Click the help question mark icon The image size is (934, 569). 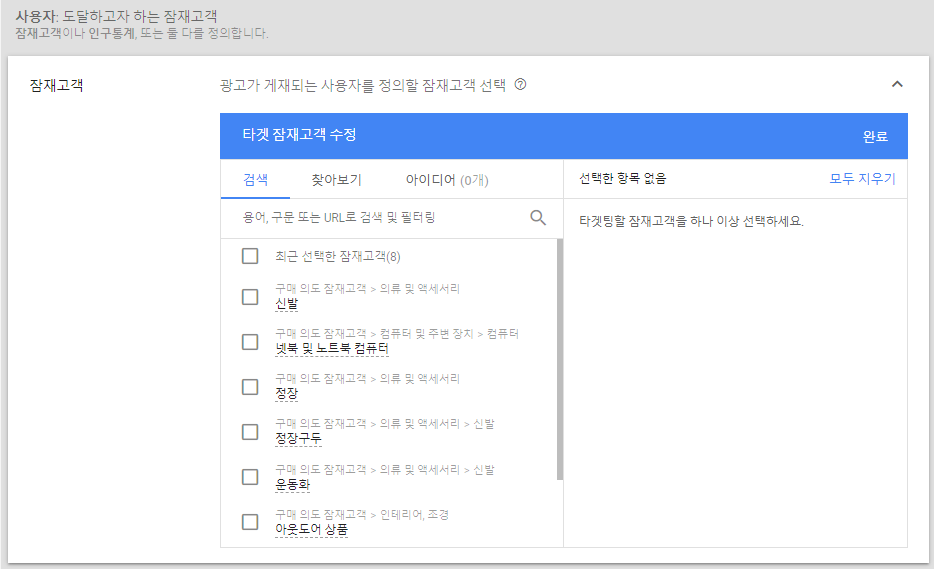coord(520,85)
